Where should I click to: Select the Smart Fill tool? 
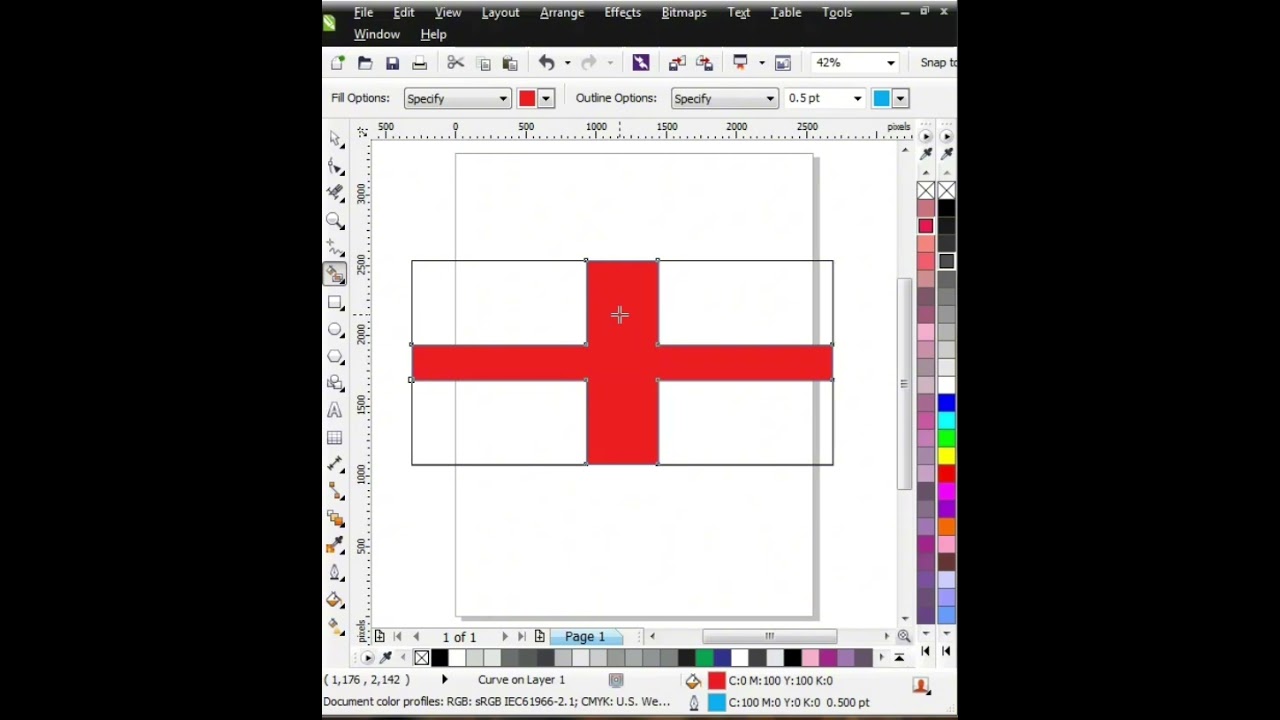pyautogui.click(x=335, y=275)
